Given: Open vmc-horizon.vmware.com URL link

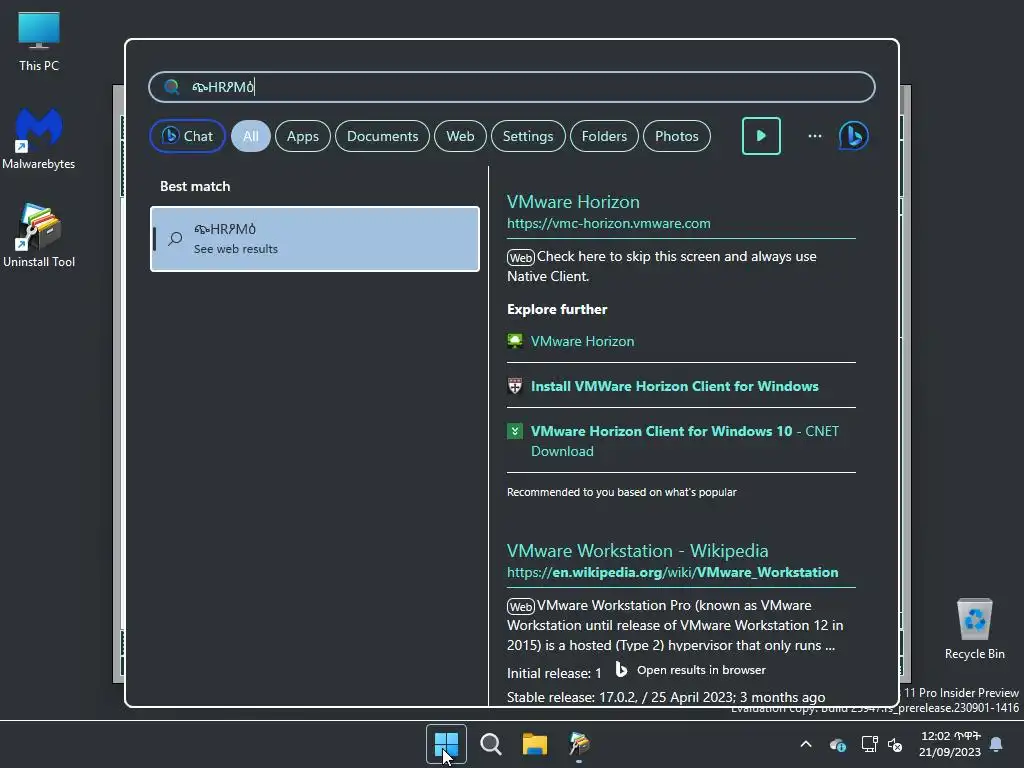Looking at the screenshot, I should [609, 223].
